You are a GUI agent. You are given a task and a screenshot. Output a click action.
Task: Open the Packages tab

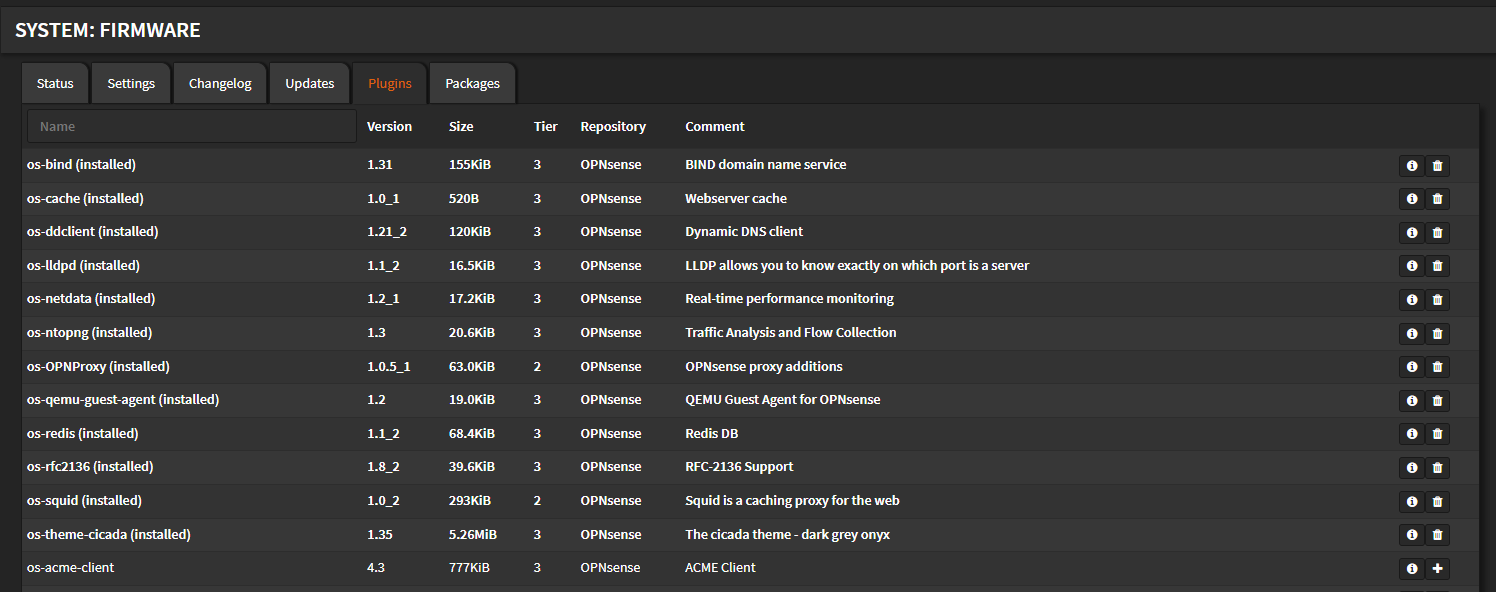click(472, 83)
